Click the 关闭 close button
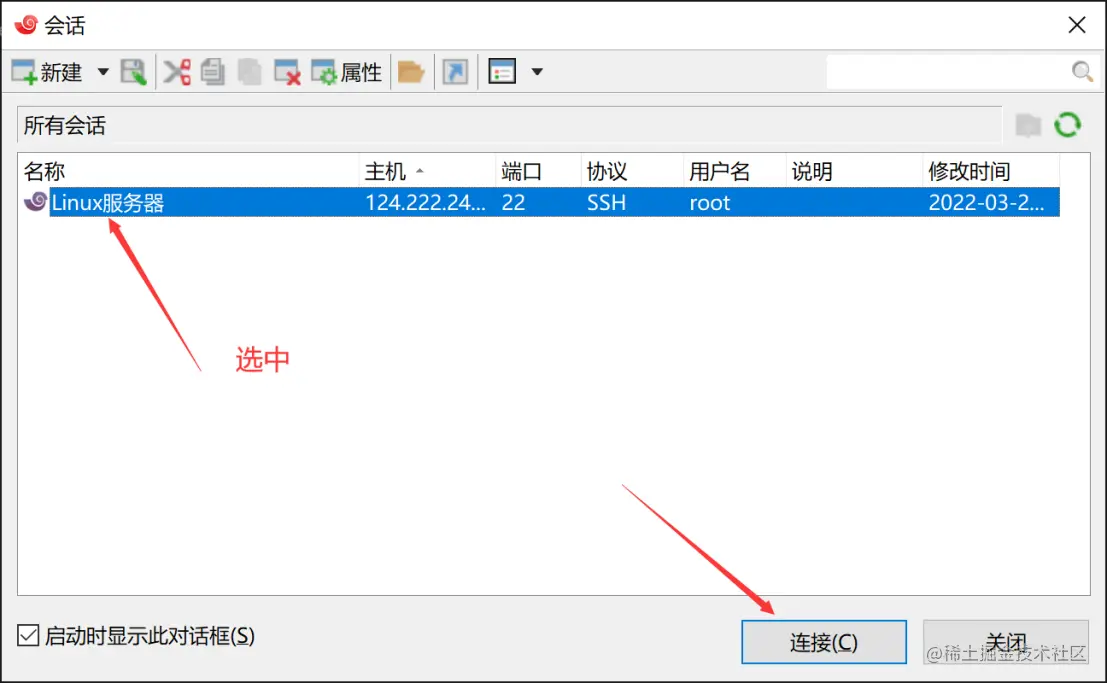Viewport: 1107px width, 684px height. click(x=1006, y=642)
